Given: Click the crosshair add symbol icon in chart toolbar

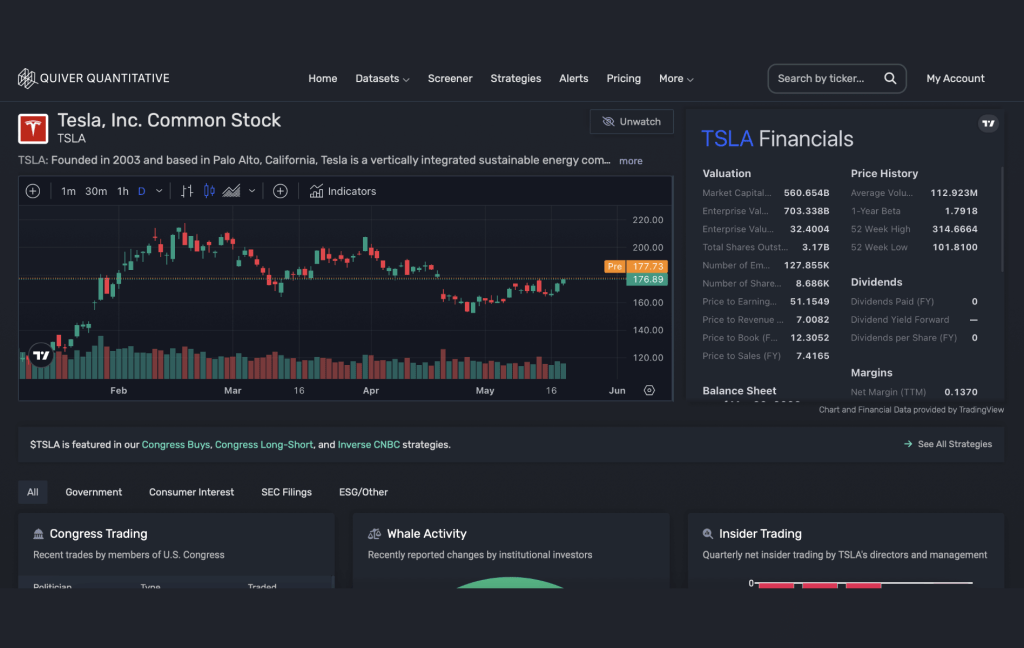Looking at the screenshot, I should (33, 191).
